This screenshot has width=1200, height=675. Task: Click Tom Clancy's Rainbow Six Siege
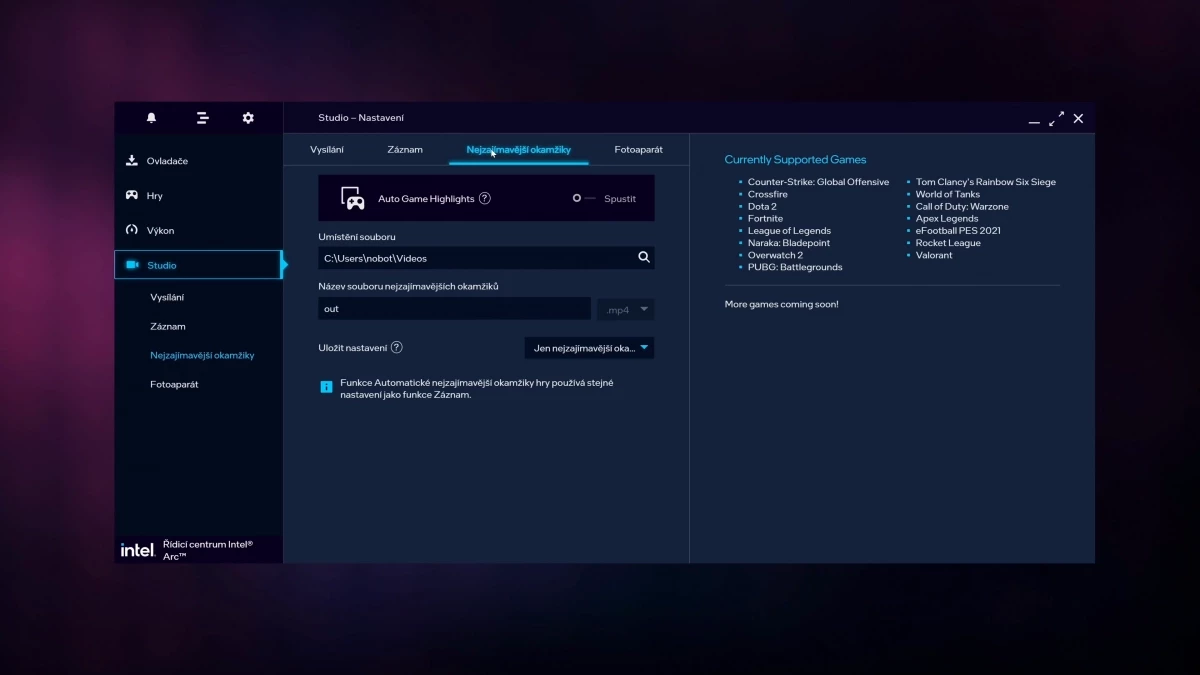click(x=986, y=182)
